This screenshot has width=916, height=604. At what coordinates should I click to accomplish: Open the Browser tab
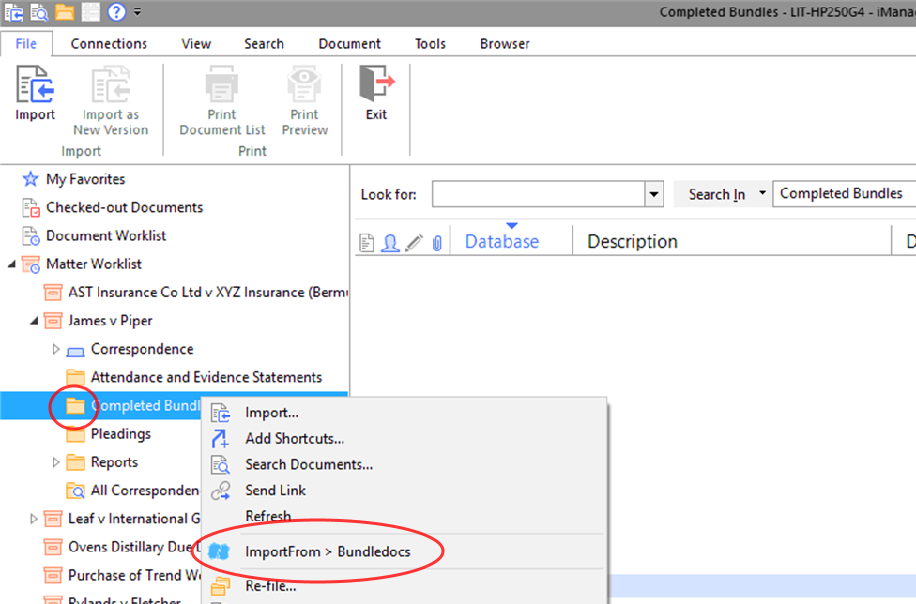pyautogui.click(x=505, y=43)
